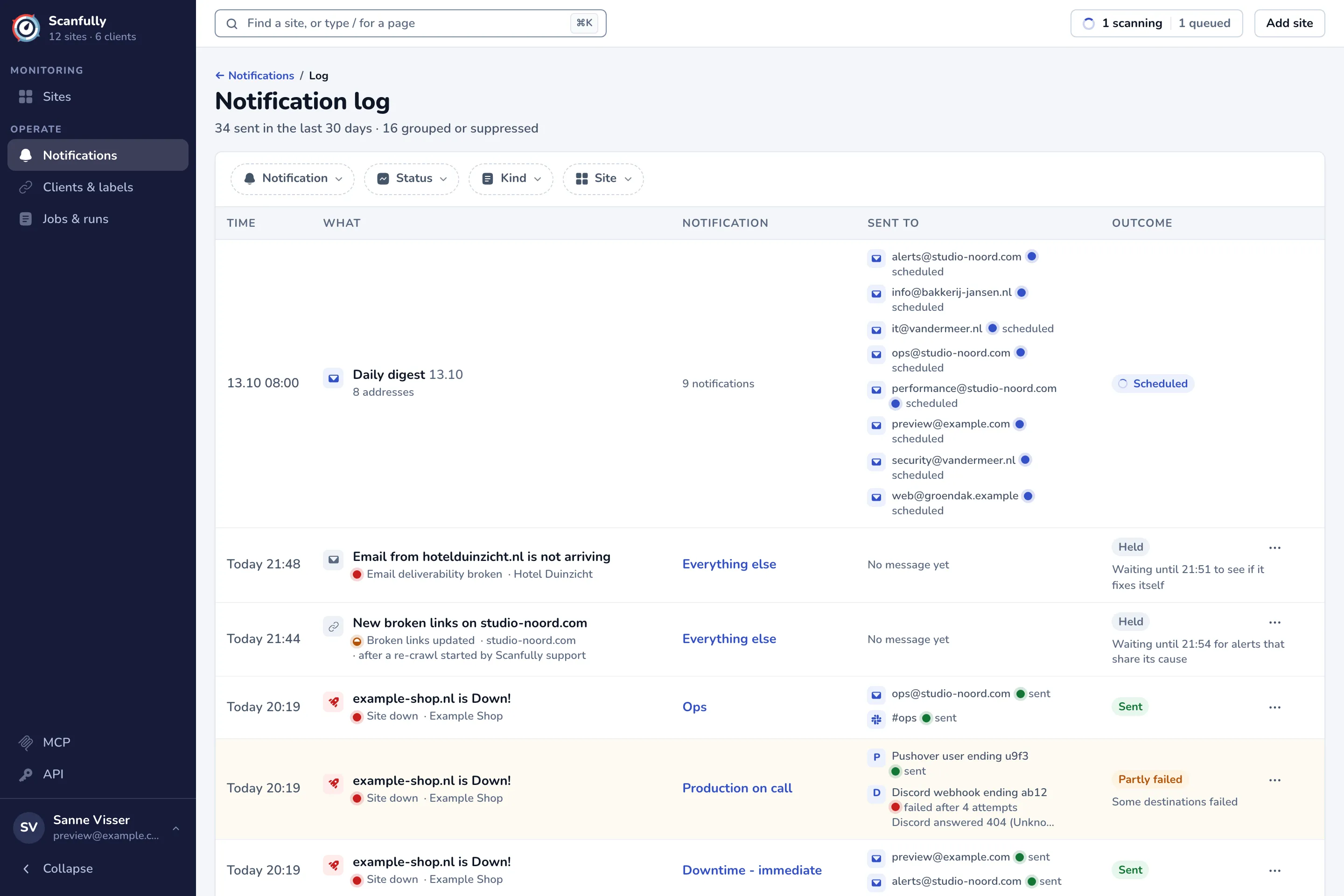The width and height of the screenshot is (1344, 896).
Task: Open Production on call notification
Action: coord(737,788)
